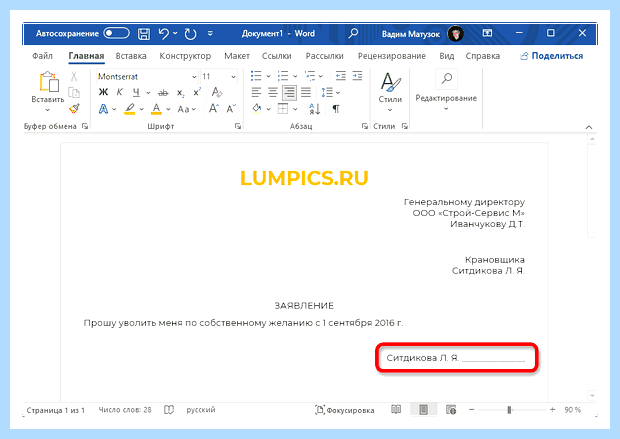620x439 pixels.
Task: Increase paragraph indent
Action: (357, 76)
